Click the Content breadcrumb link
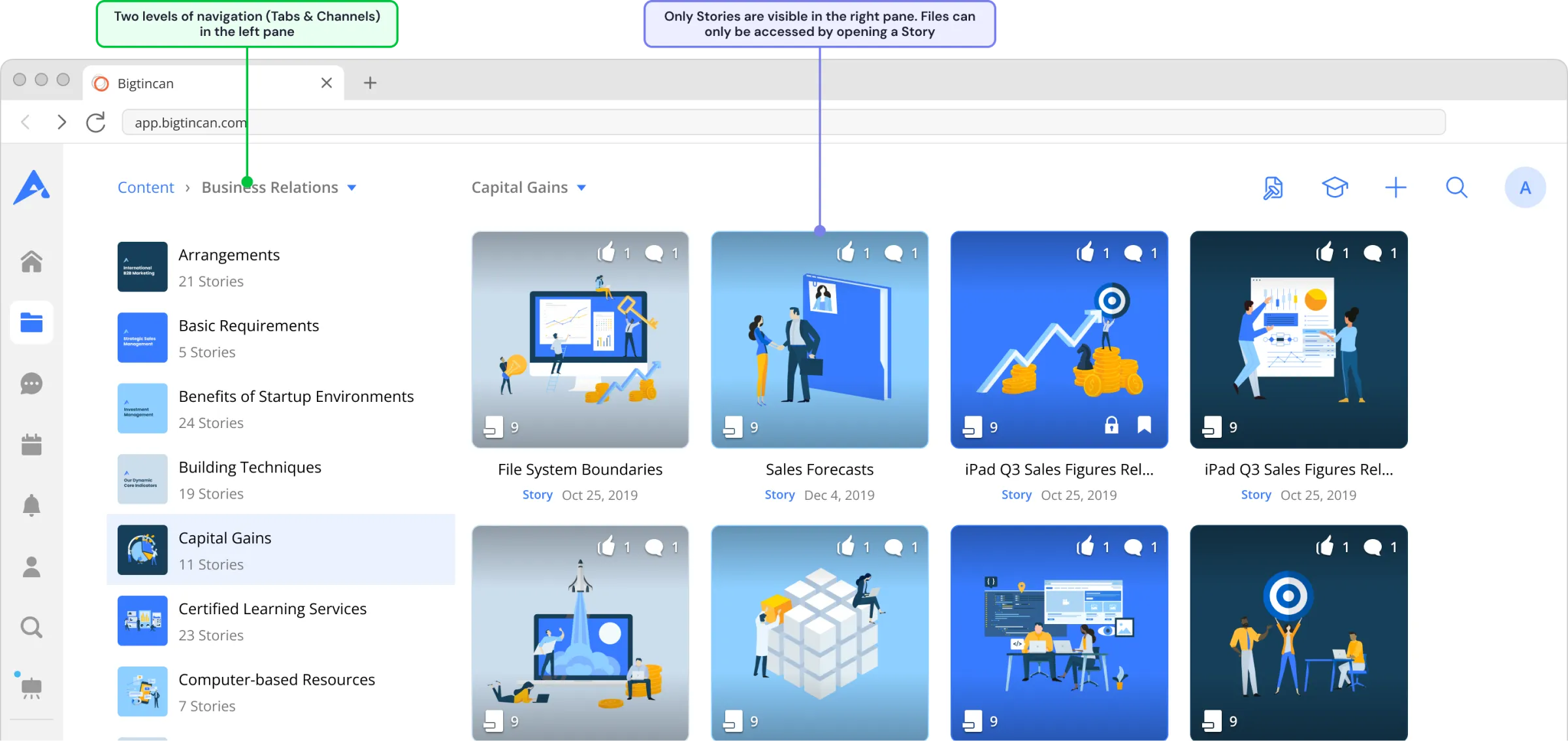The width and height of the screenshot is (1568, 741). [146, 188]
